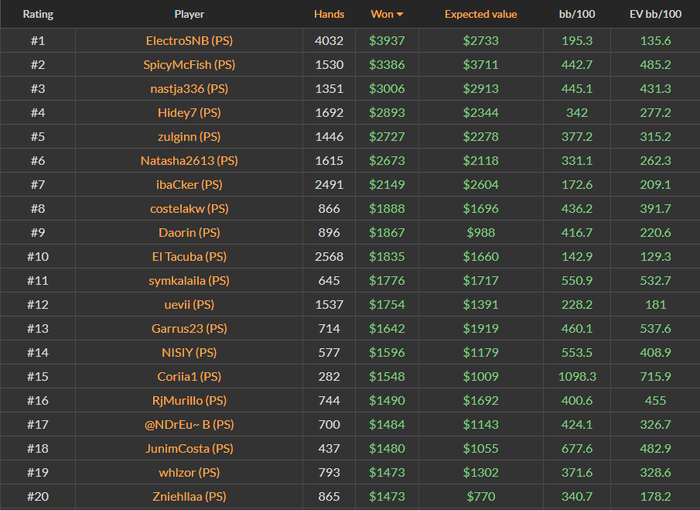View Hidey7 (PS) player details
Viewport: 700px width, 510px height.
(189, 112)
